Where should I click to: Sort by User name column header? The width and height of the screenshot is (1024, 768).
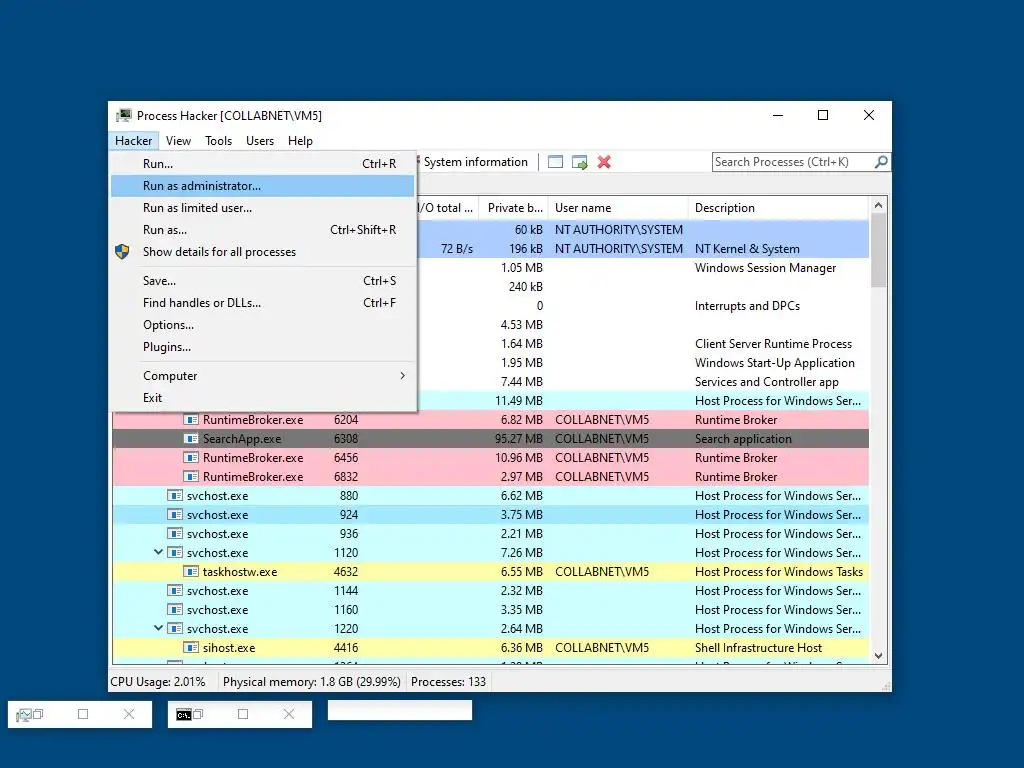(x=618, y=208)
